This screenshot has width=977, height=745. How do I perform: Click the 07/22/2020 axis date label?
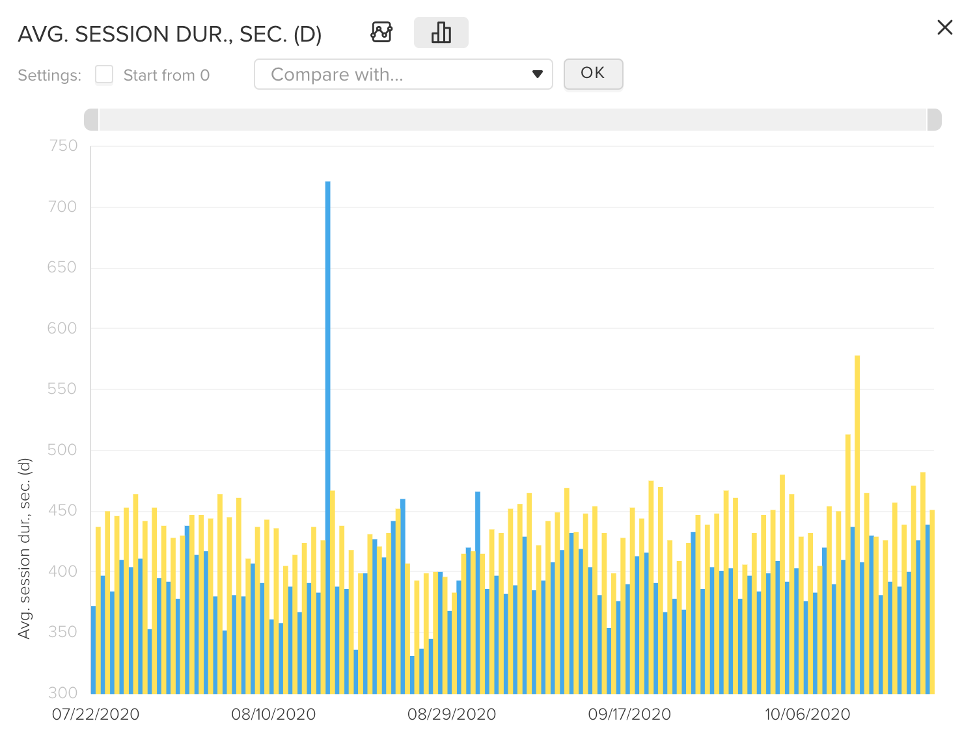coord(95,714)
